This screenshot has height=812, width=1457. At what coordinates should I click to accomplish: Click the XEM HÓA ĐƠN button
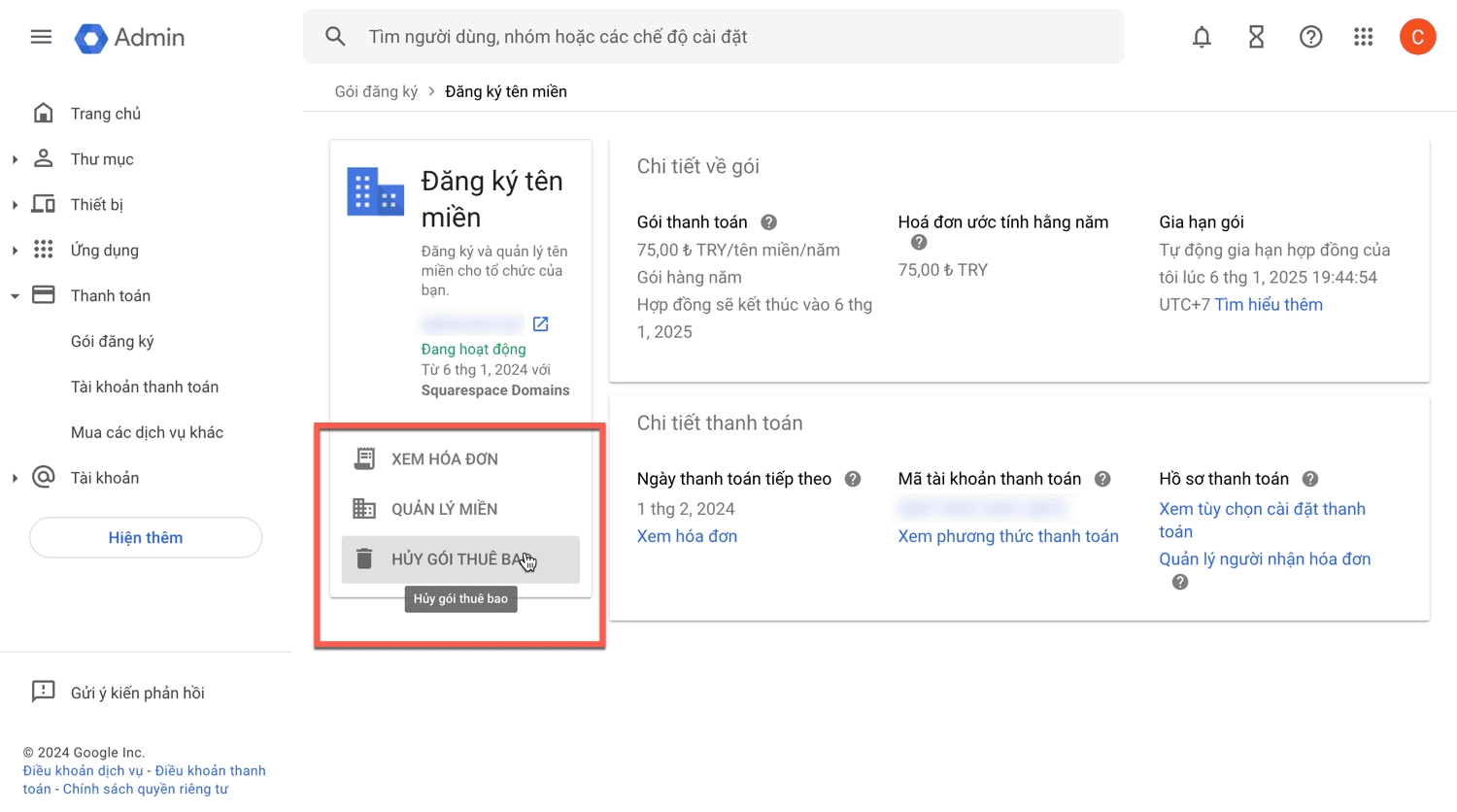(444, 458)
